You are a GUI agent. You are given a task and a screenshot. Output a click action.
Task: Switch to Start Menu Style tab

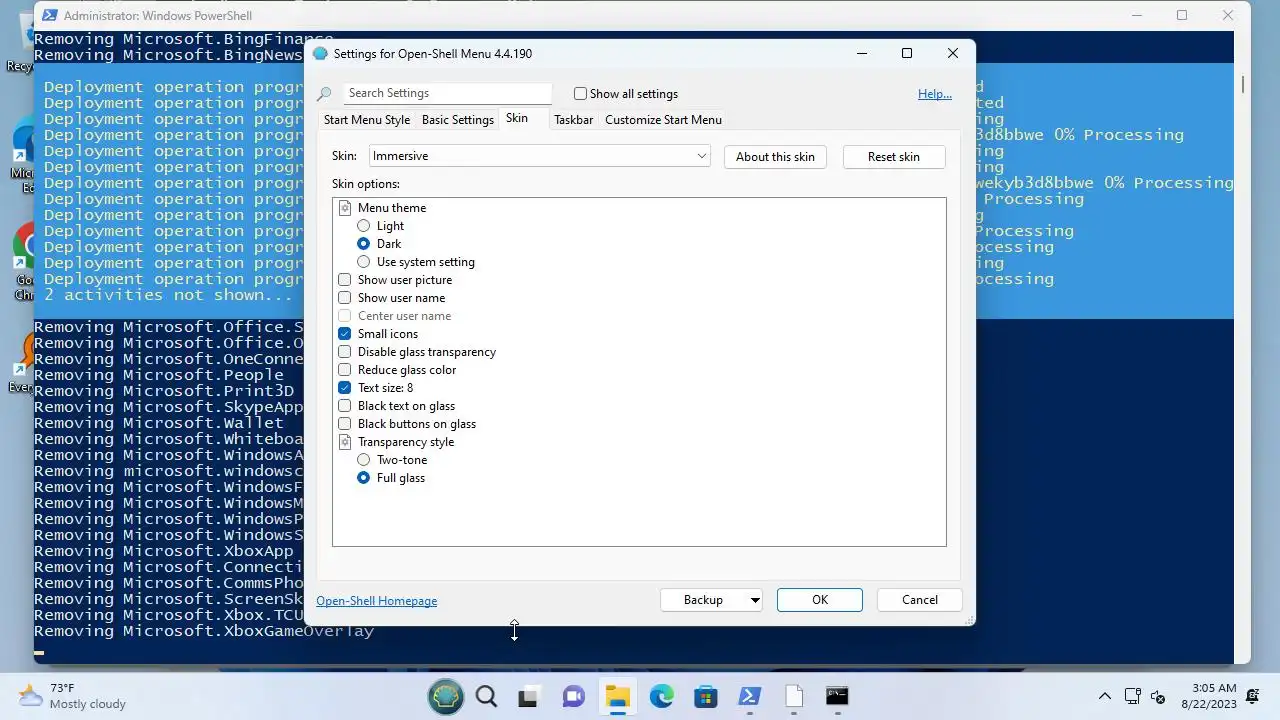(x=367, y=120)
